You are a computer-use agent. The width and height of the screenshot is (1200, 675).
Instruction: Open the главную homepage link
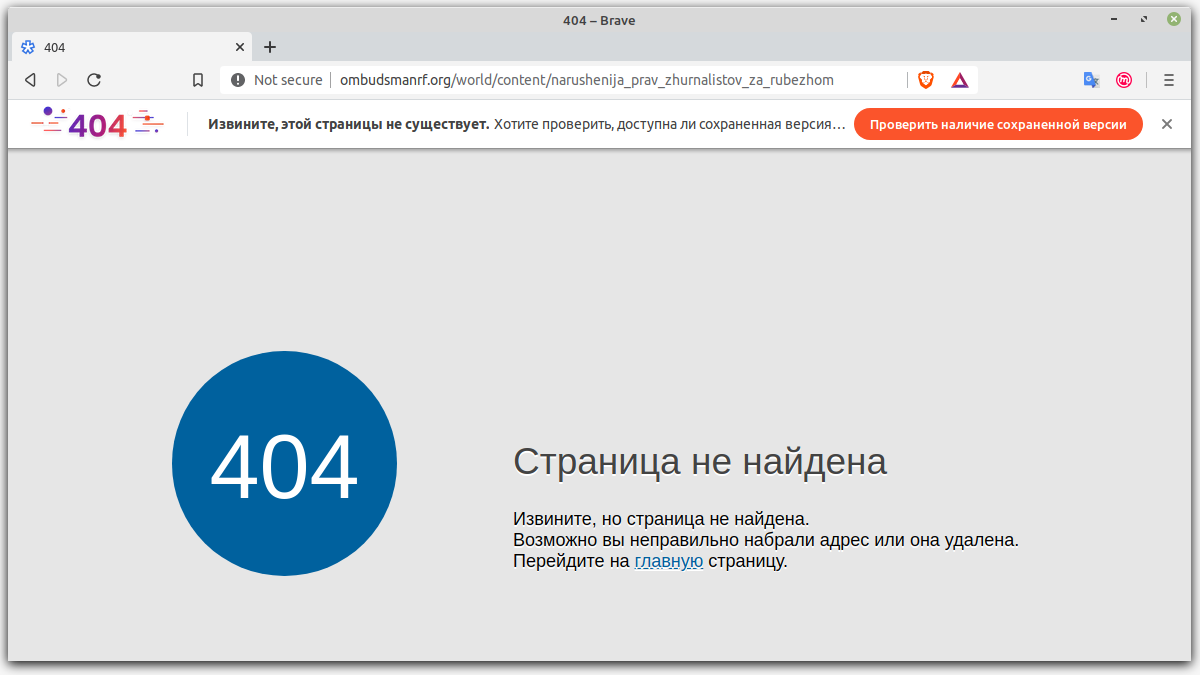click(668, 561)
